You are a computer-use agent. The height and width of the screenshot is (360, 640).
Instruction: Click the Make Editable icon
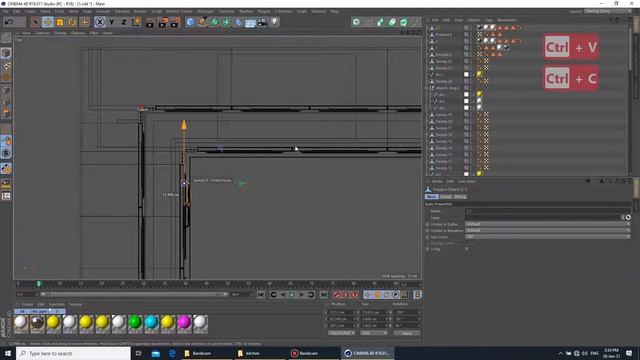(x=6, y=38)
